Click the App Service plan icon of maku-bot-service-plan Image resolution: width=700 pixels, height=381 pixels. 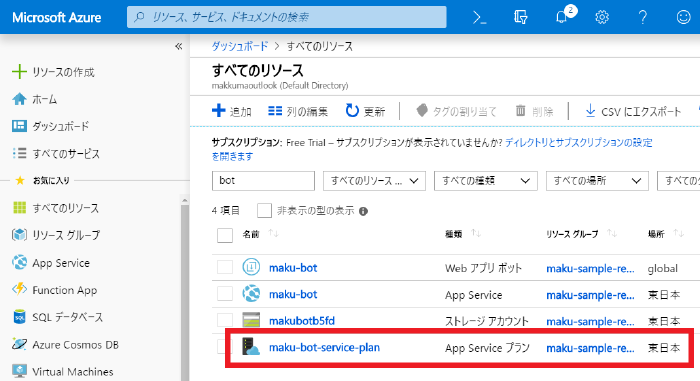pyautogui.click(x=251, y=347)
